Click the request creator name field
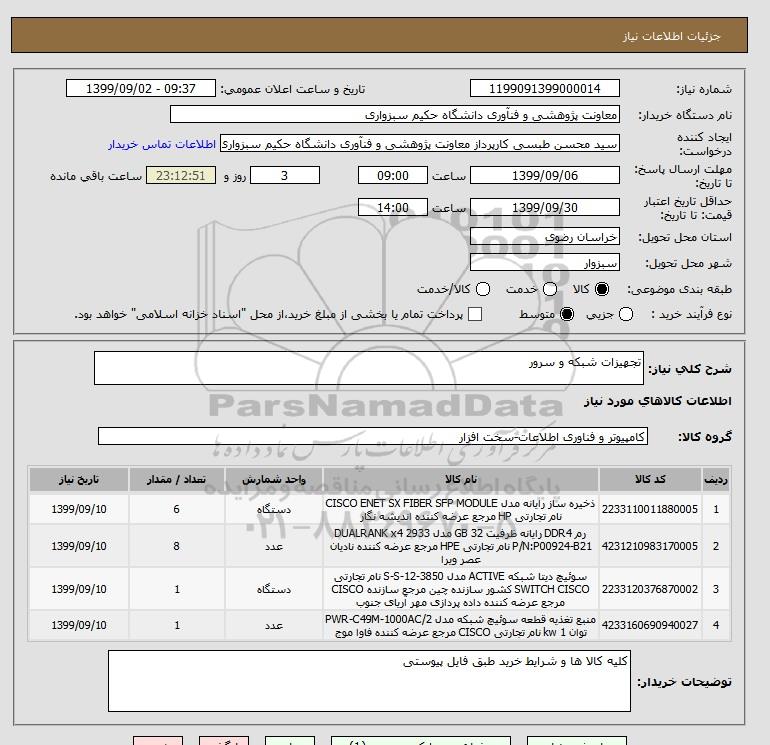This screenshot has width=770, height=745. (x=420, y=144)
